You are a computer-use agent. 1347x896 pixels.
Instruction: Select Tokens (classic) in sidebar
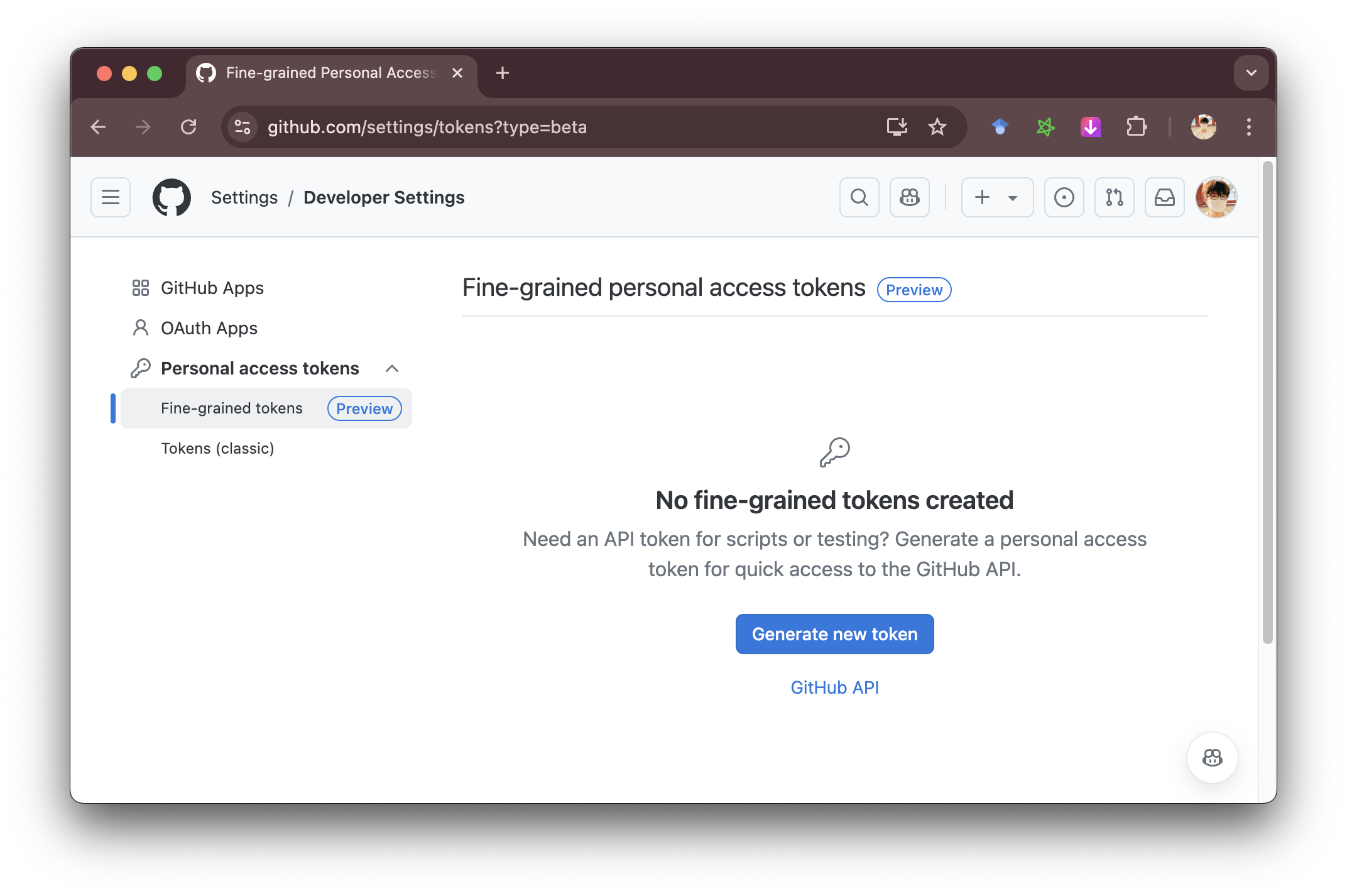click(217, 449)
